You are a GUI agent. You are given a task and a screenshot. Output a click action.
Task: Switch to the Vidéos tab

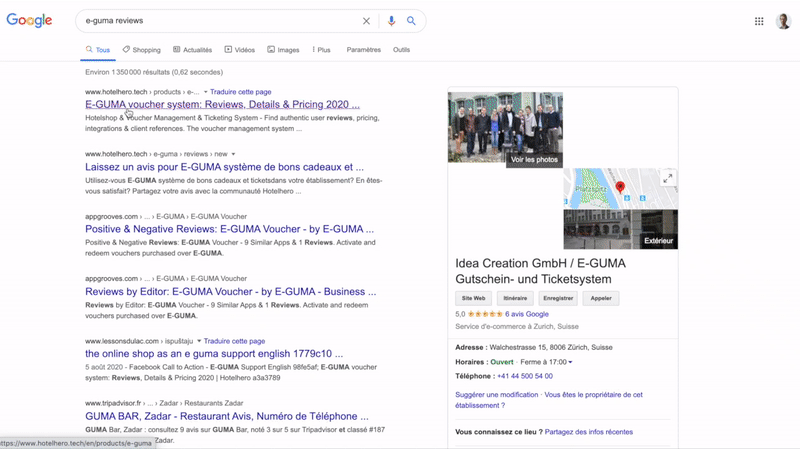tap(240, 50)
